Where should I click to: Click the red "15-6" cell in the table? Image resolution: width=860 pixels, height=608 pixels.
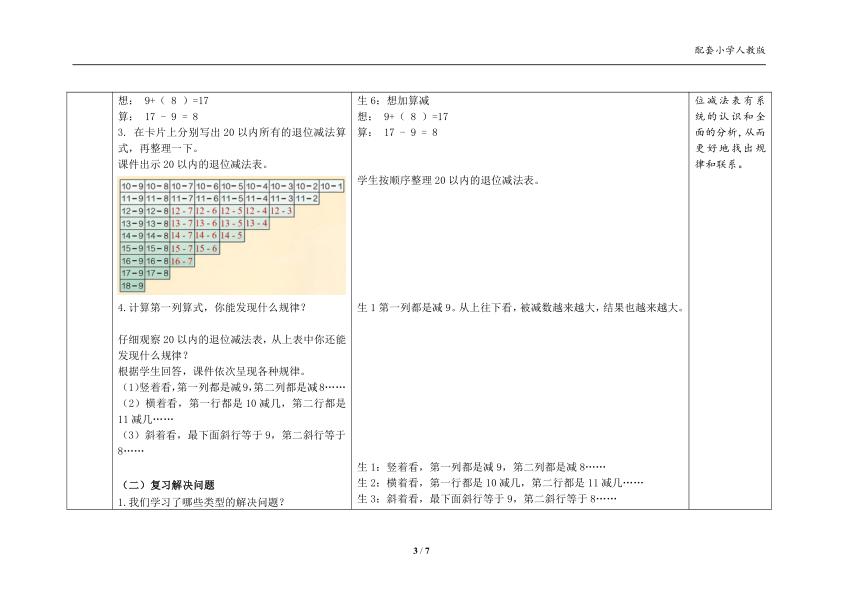pyautogui.click(x=207, y=248)
